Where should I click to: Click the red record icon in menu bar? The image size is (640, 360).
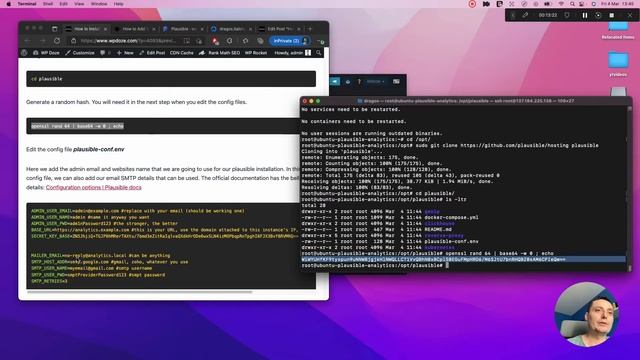(472, 4)
